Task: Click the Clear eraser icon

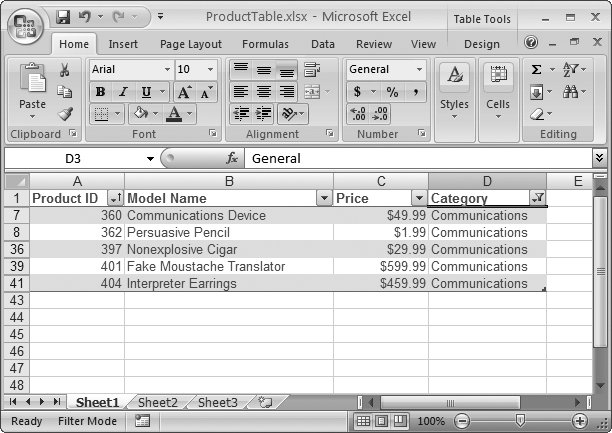Action: coord(537,114)
